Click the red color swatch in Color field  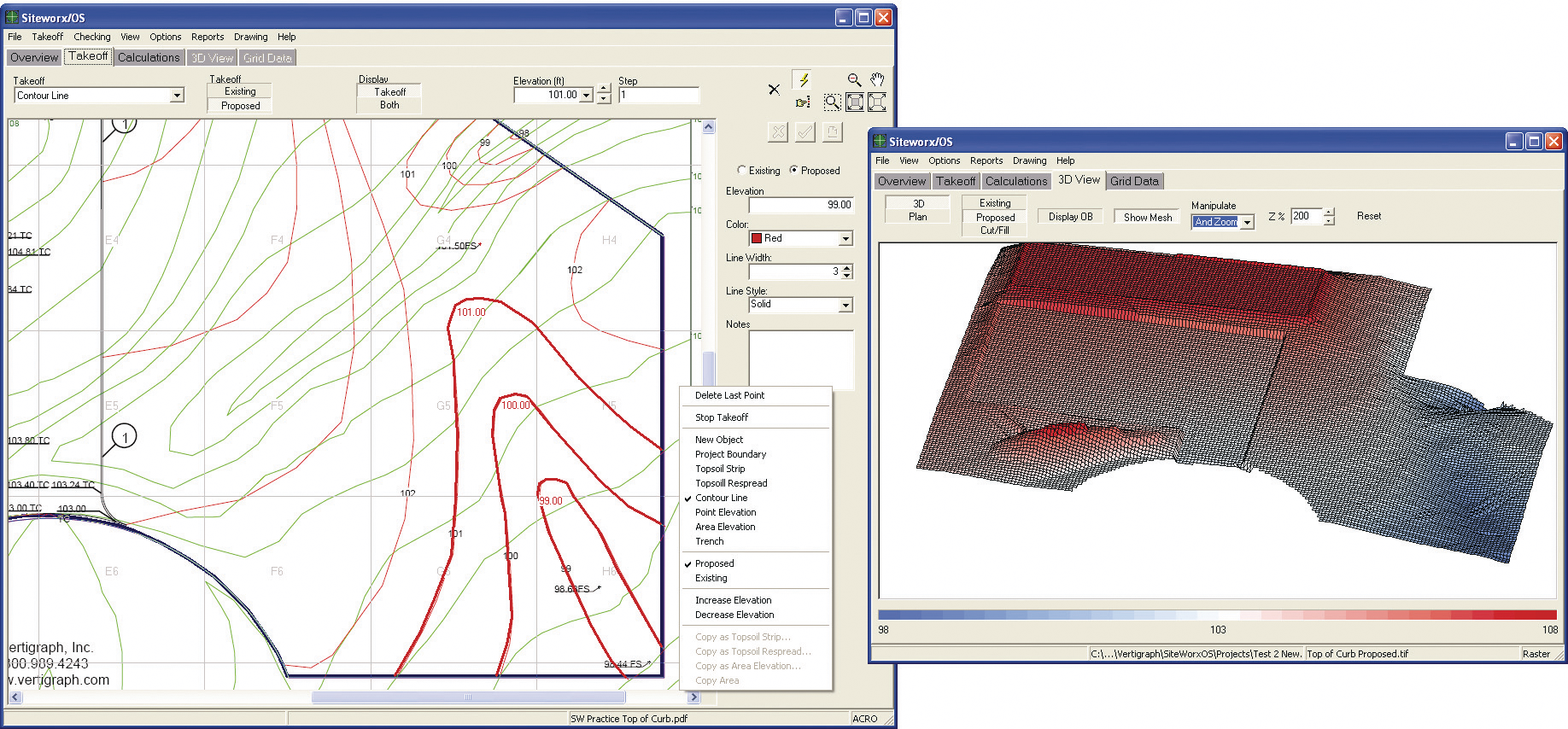756,238
